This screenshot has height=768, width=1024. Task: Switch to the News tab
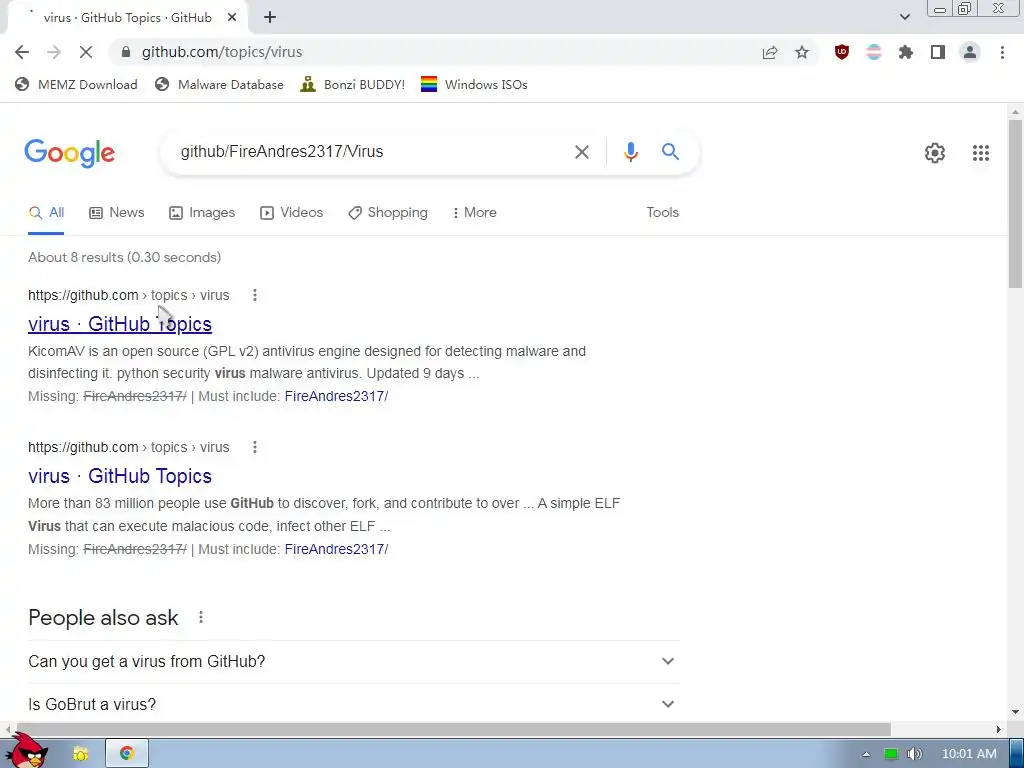click(117, 213)
